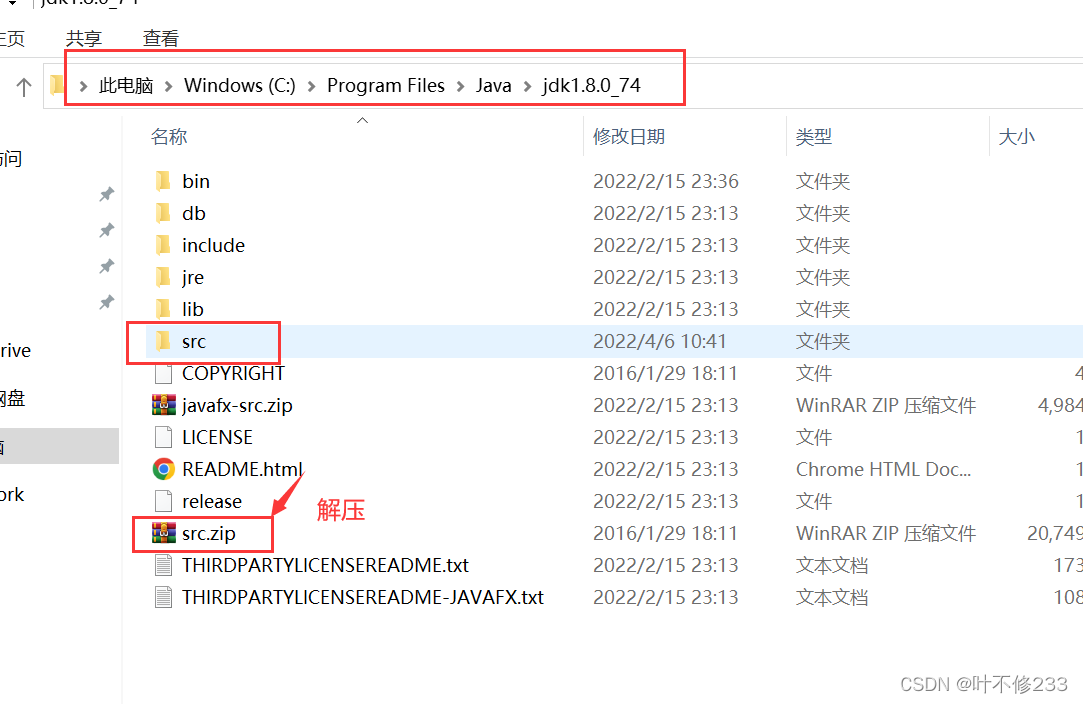Click the COPYRIGHT file icon
Image resolution: width=1083 pixels, height=704 pixels.
(163, 373)
